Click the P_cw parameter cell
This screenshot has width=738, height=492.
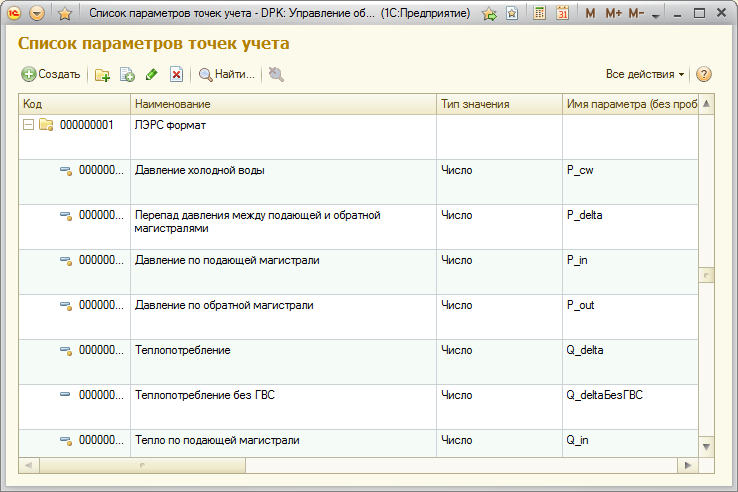click(x=630, y=182)
